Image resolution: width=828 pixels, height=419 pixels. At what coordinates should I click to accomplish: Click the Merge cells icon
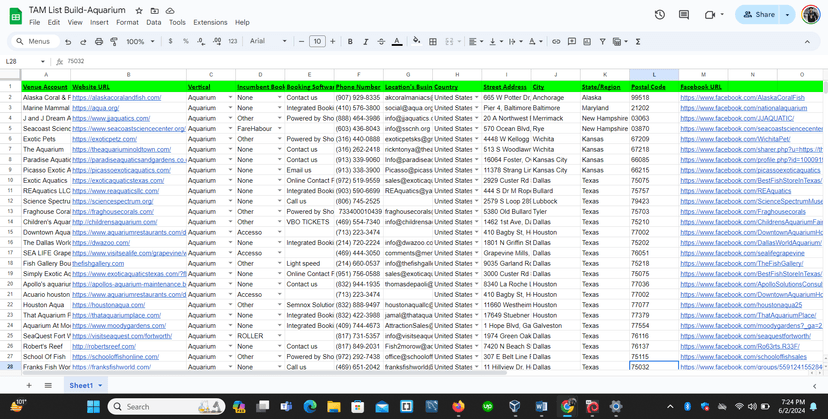pyautogui.click(x=449, y=41)
